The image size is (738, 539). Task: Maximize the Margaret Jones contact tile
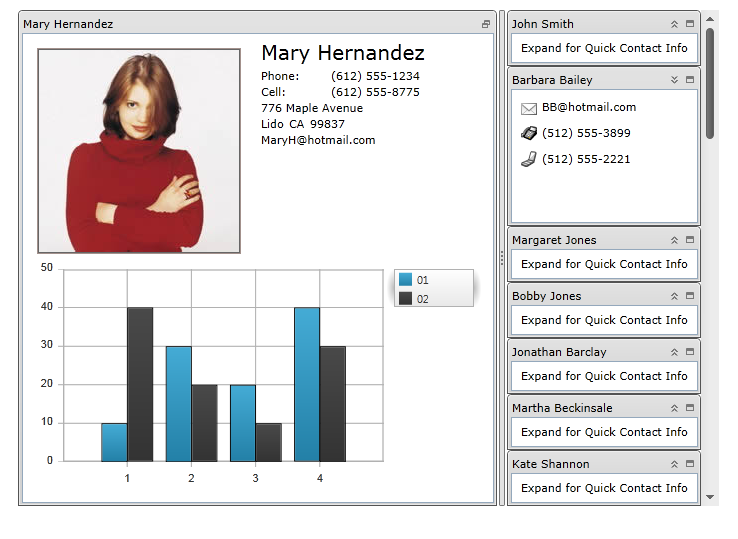690,240
